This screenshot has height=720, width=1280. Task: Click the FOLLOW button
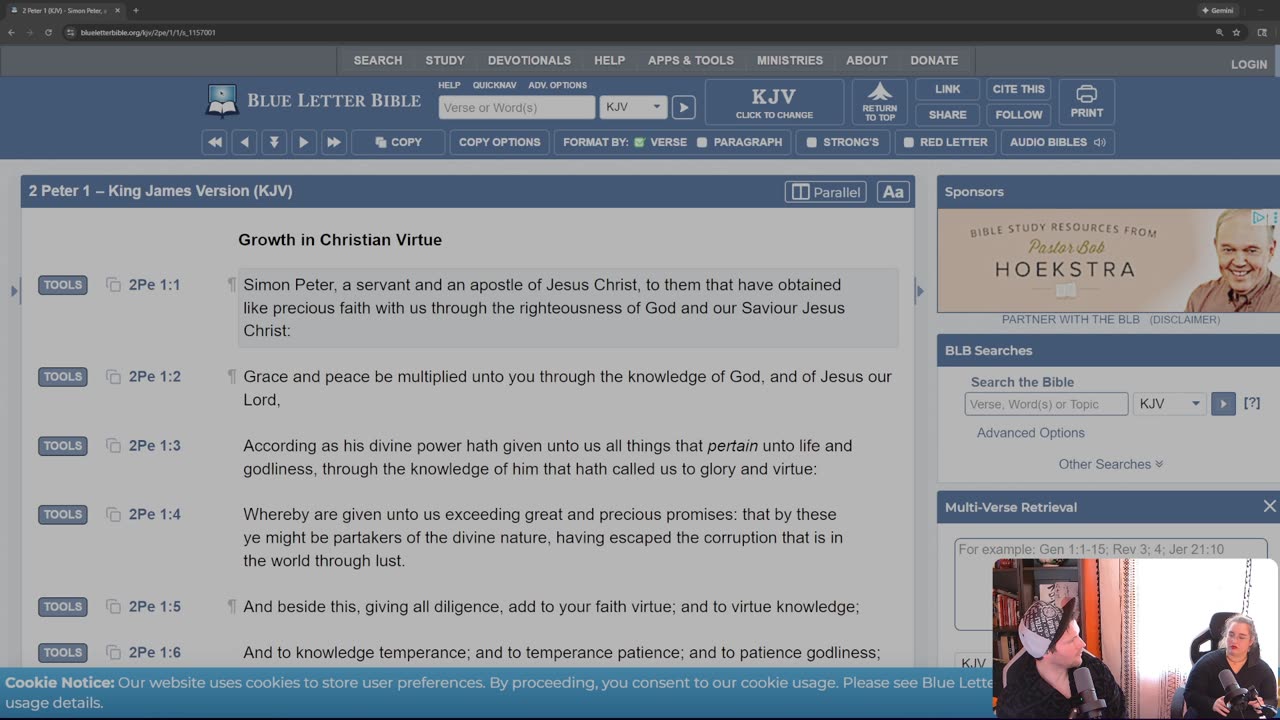click(1019, 115)
